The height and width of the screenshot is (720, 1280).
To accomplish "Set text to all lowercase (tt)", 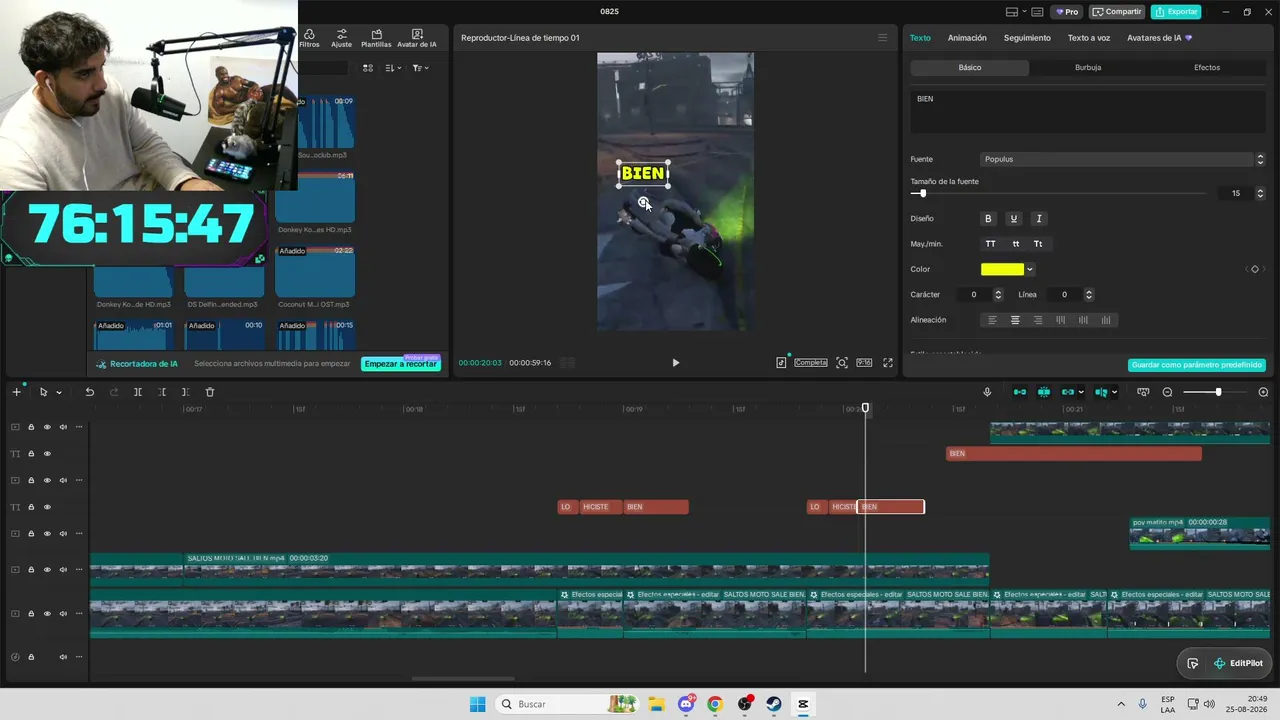I will [1015, 244].
